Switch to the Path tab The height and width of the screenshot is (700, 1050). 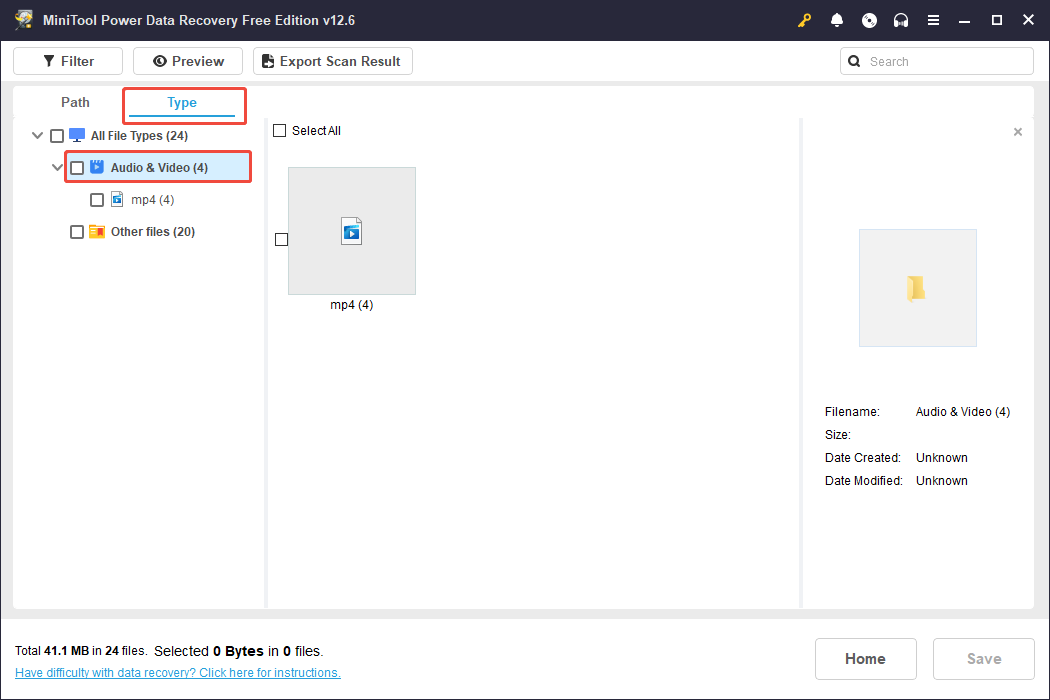74,102
